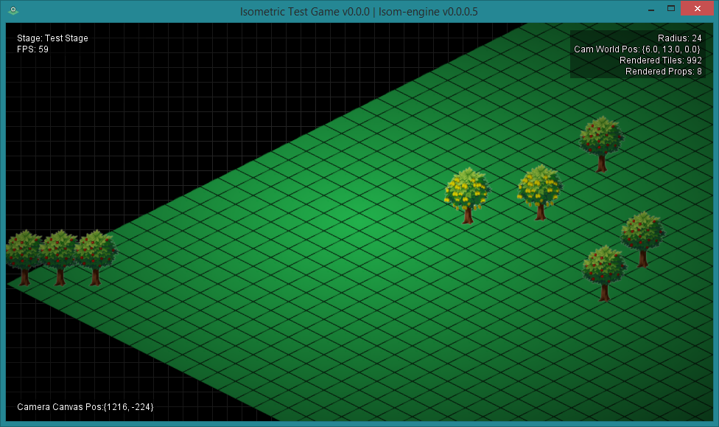Click the 'Rendered Props: 8' text
Viewport: 719px width, 427px height.
point(663,71)
